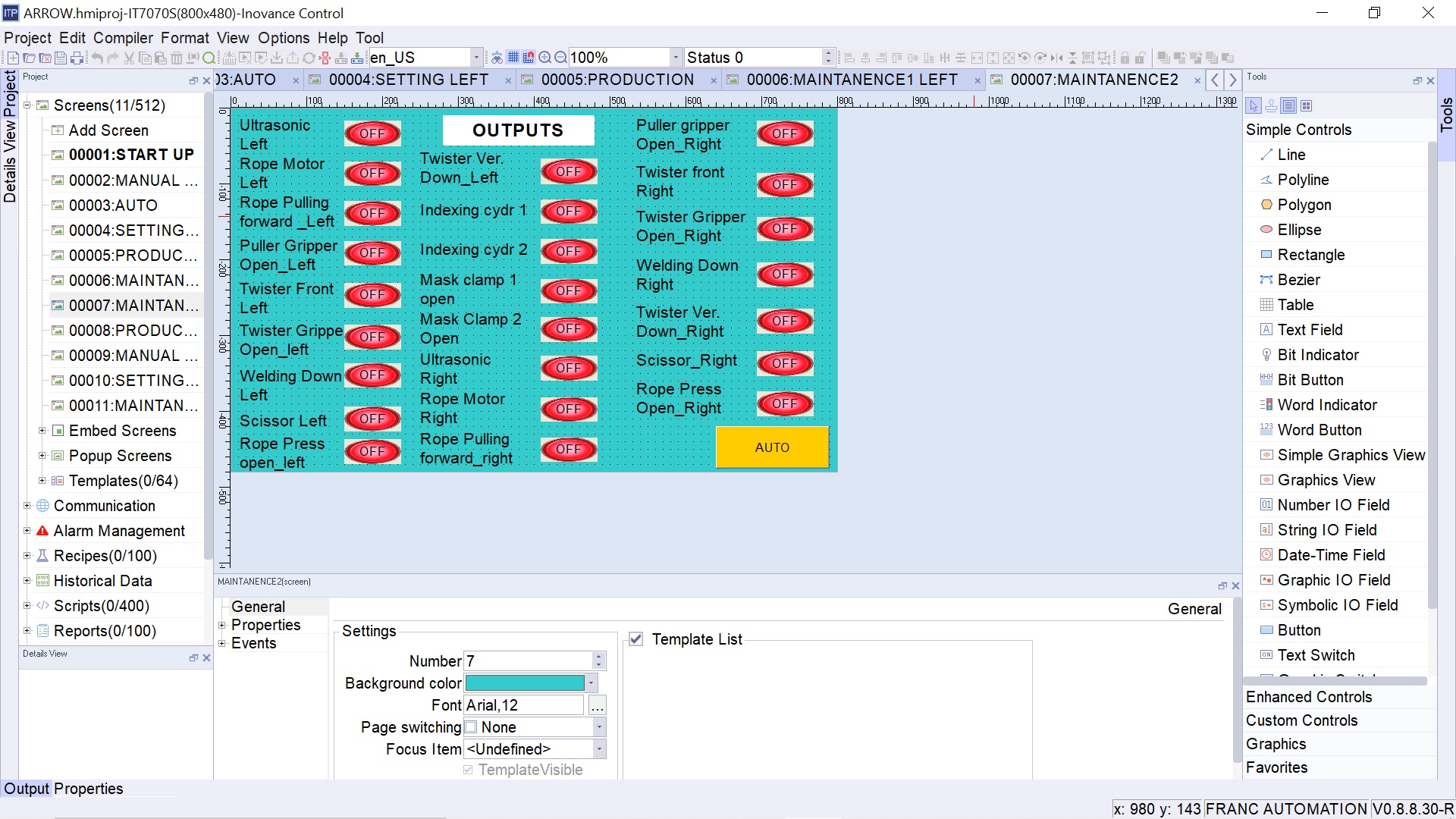This screenshot has width=1456, height=819.
Task: Open the Compiler menu
Action: point(123,38)
